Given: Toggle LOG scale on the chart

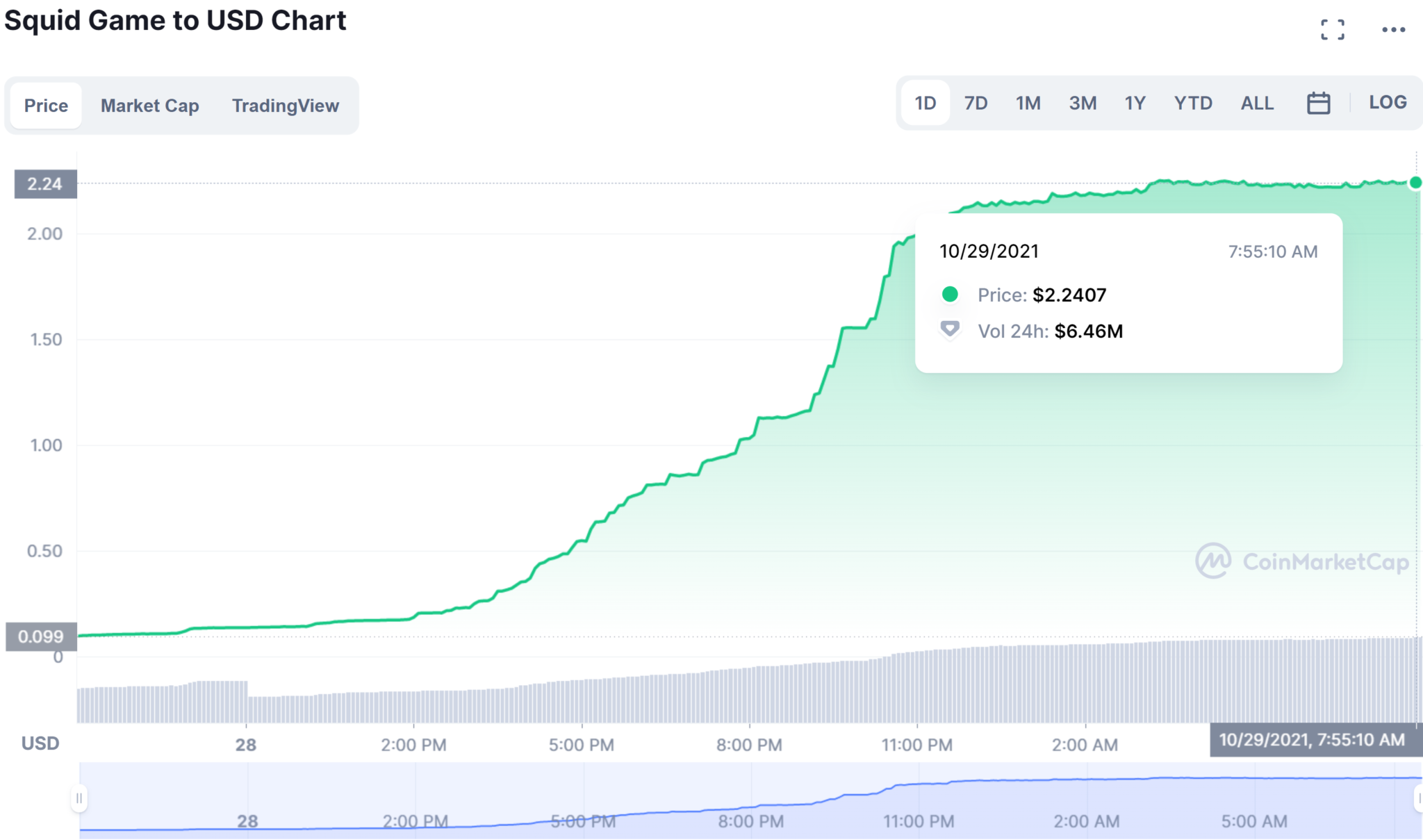Looking at the screenshot, I should point(1387,103).
